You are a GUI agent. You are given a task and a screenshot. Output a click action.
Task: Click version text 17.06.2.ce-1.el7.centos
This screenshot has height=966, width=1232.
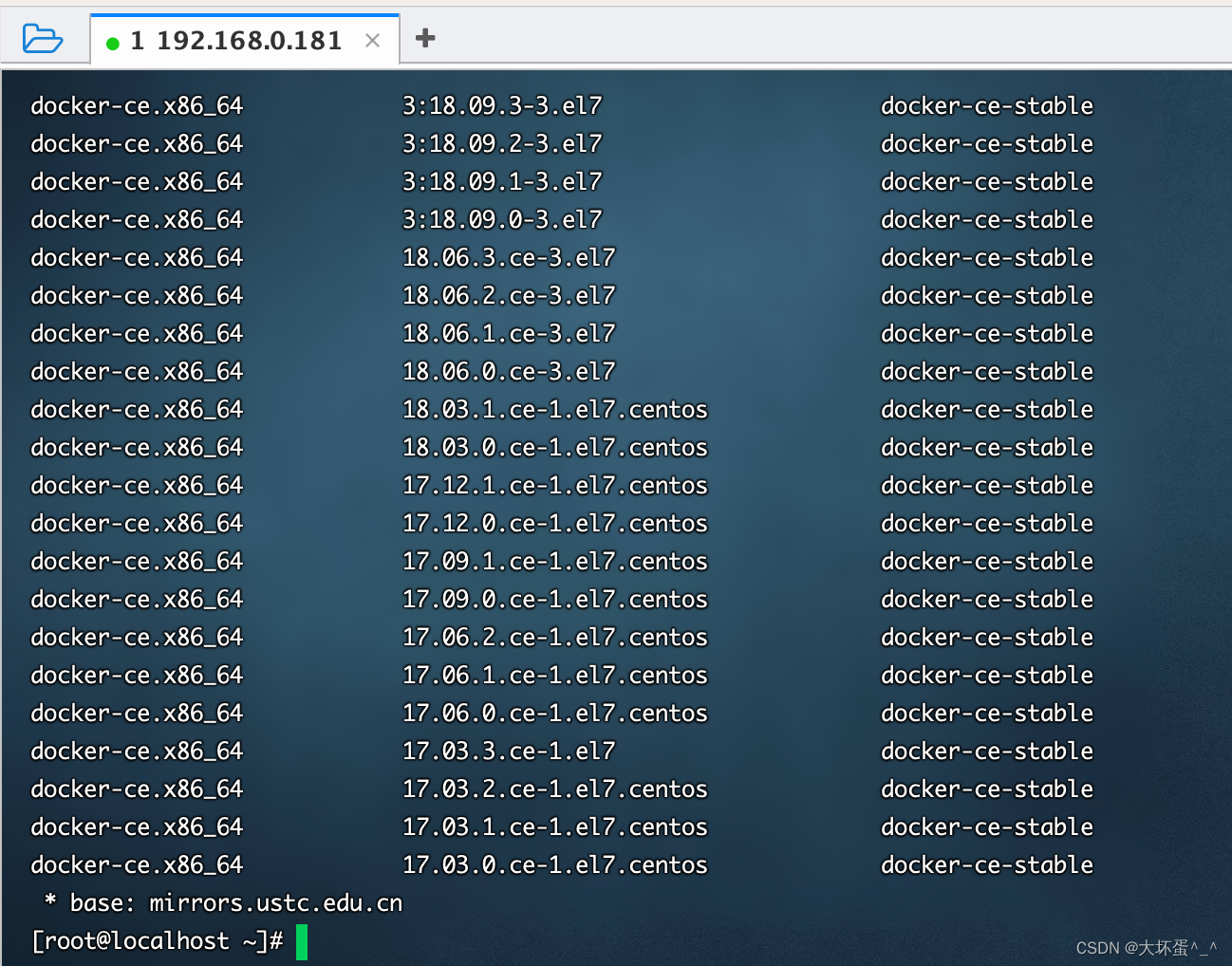555,637
